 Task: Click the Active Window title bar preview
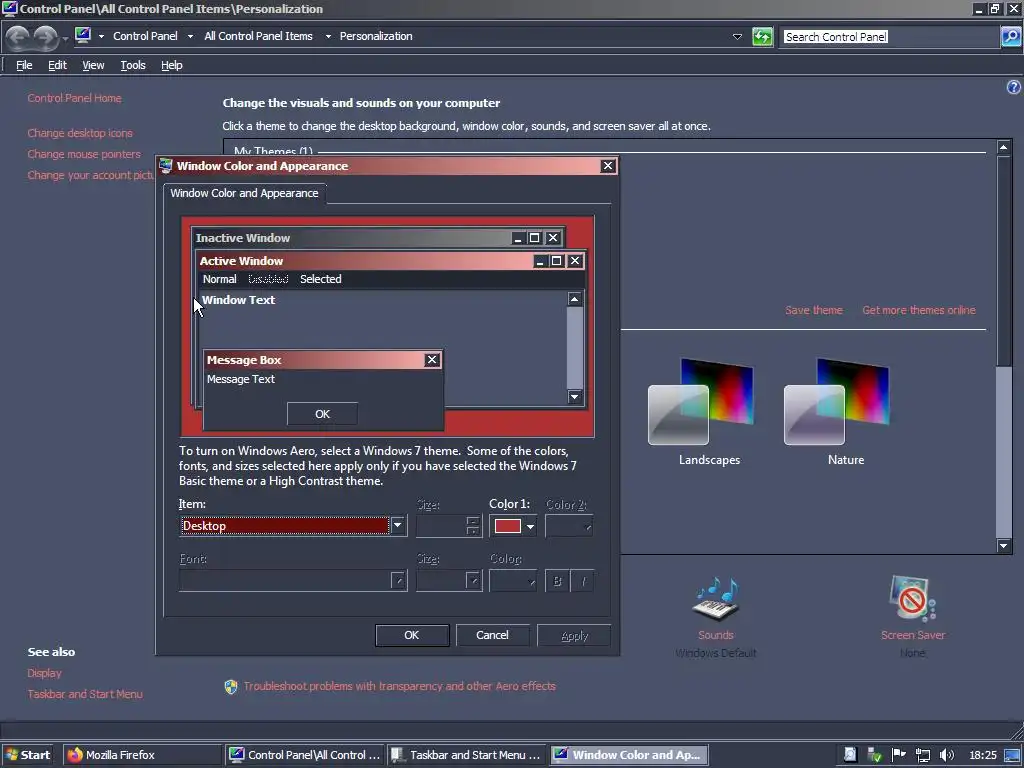click(390, 261)
